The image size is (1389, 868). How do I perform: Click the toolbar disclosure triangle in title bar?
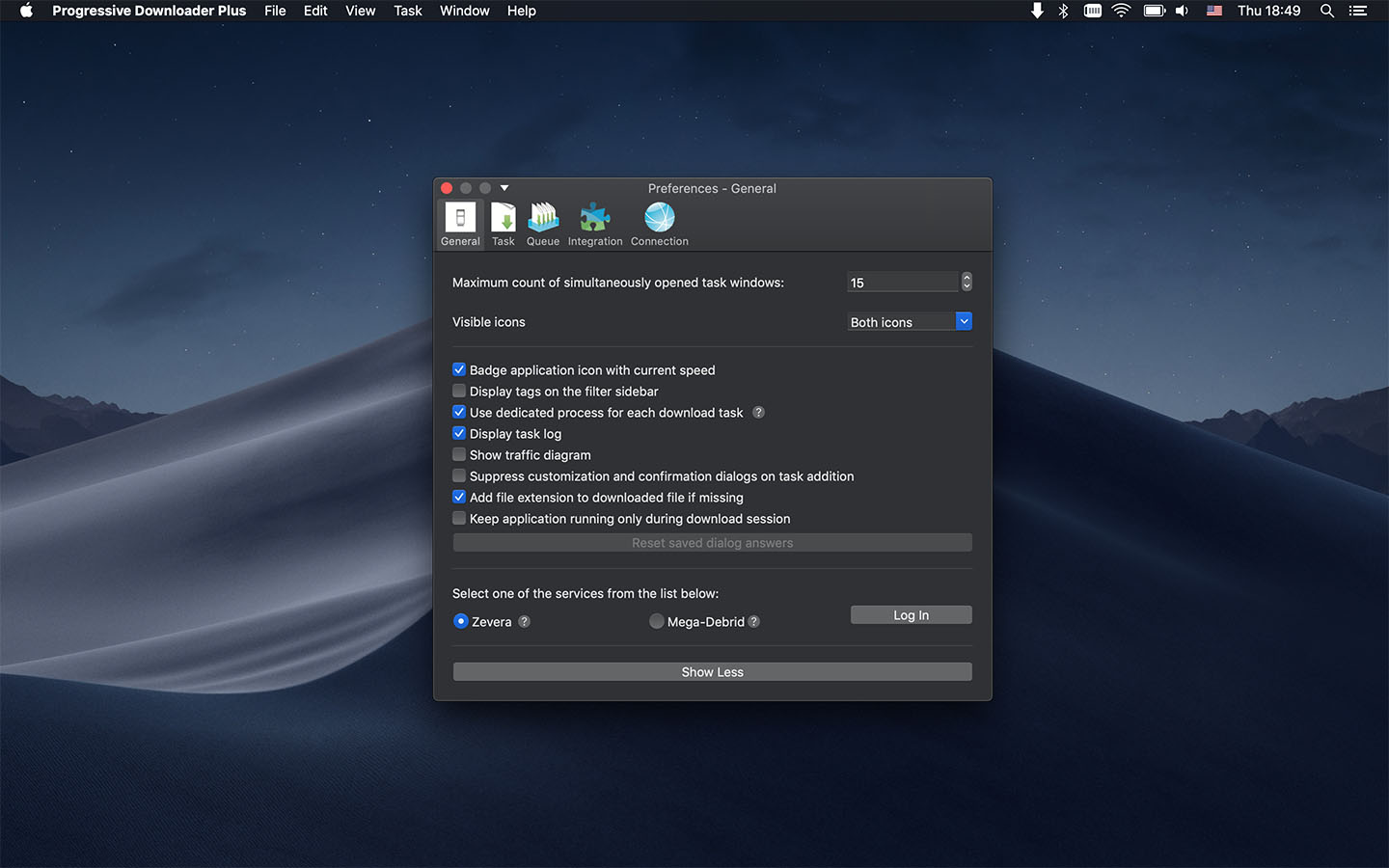pos(504,188)
